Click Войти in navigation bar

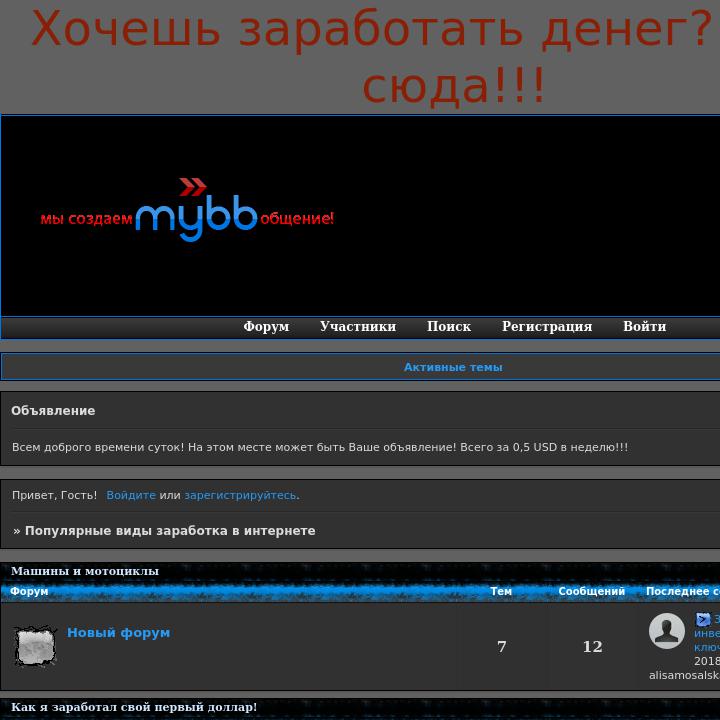coord(645,326)
